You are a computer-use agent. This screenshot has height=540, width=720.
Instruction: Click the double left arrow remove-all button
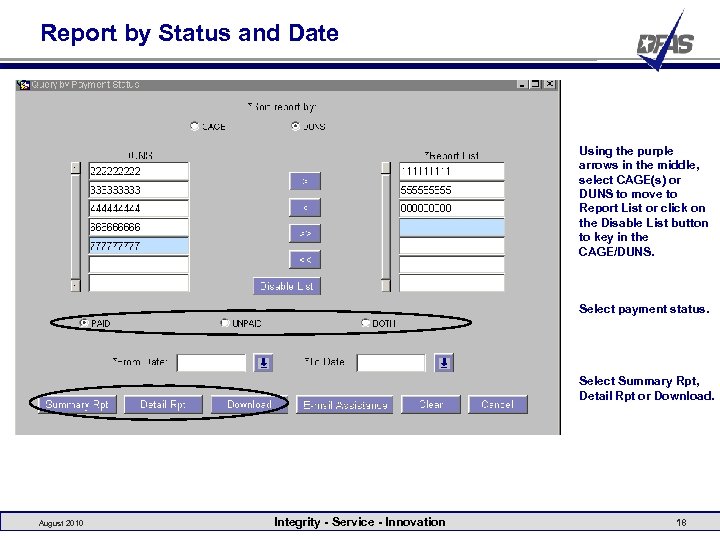(305, 259)
